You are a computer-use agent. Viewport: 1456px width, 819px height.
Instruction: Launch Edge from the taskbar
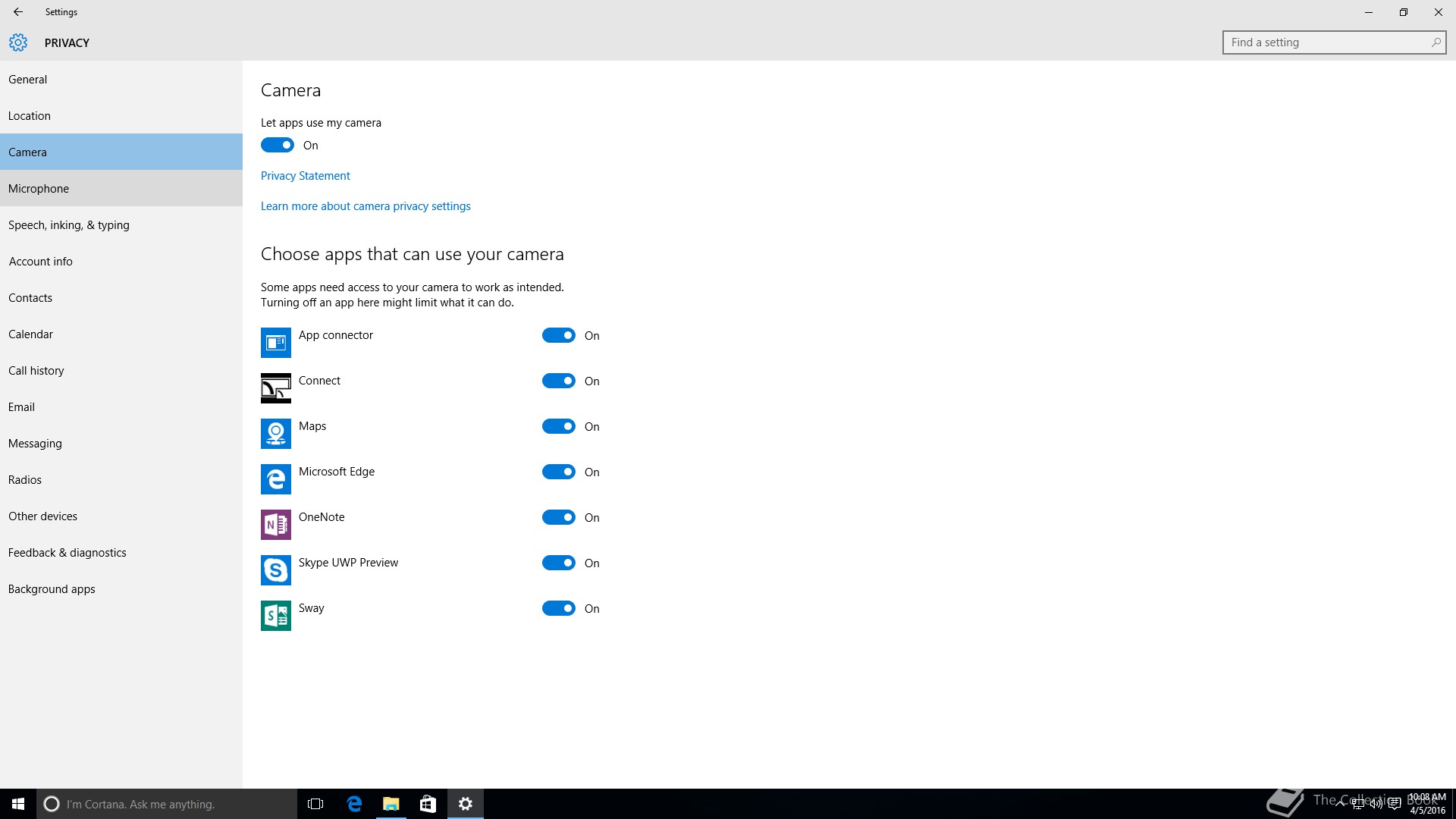point(353,804)
